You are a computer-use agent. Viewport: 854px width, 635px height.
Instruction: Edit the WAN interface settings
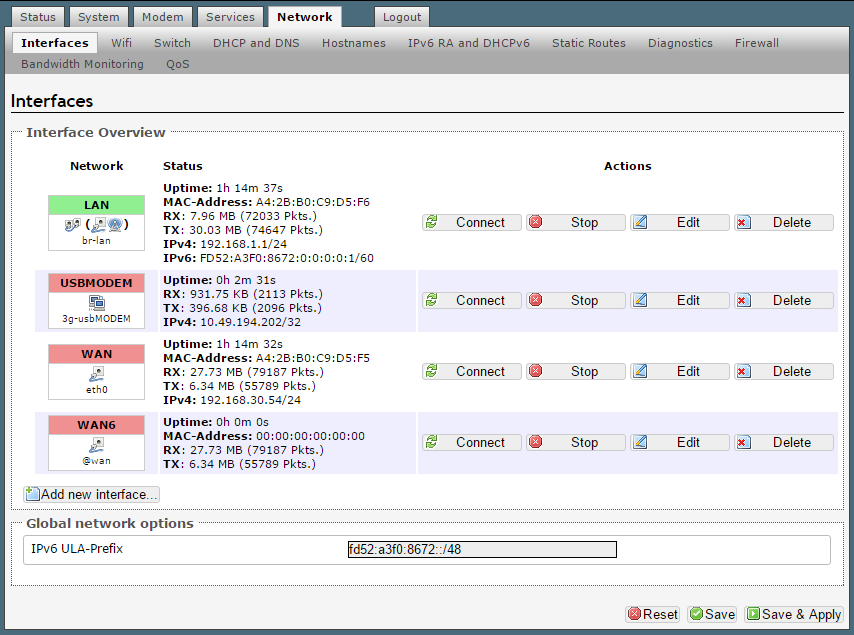679,371
